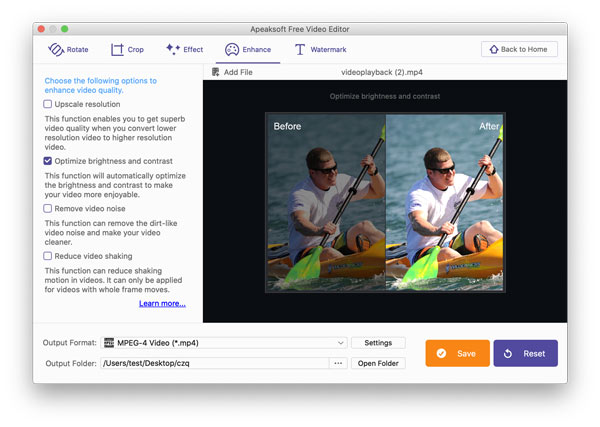Image resolution: width=600 pixels, height=427 pixels.
Task: Enable Upscale resolution checkbox
Action: [x=47, y=104]
